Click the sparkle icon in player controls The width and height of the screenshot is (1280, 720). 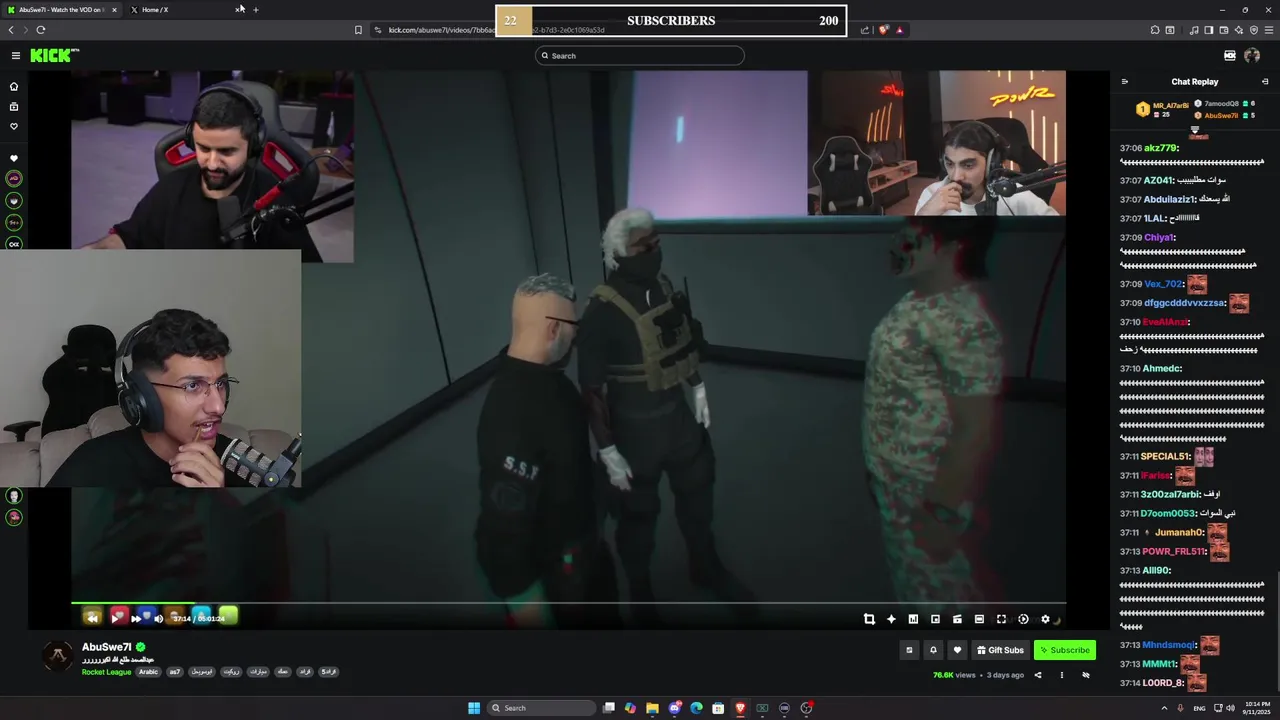point(891,619)
